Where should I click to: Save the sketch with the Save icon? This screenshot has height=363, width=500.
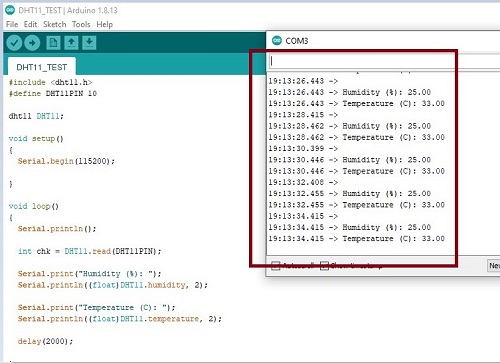(89, 43)
